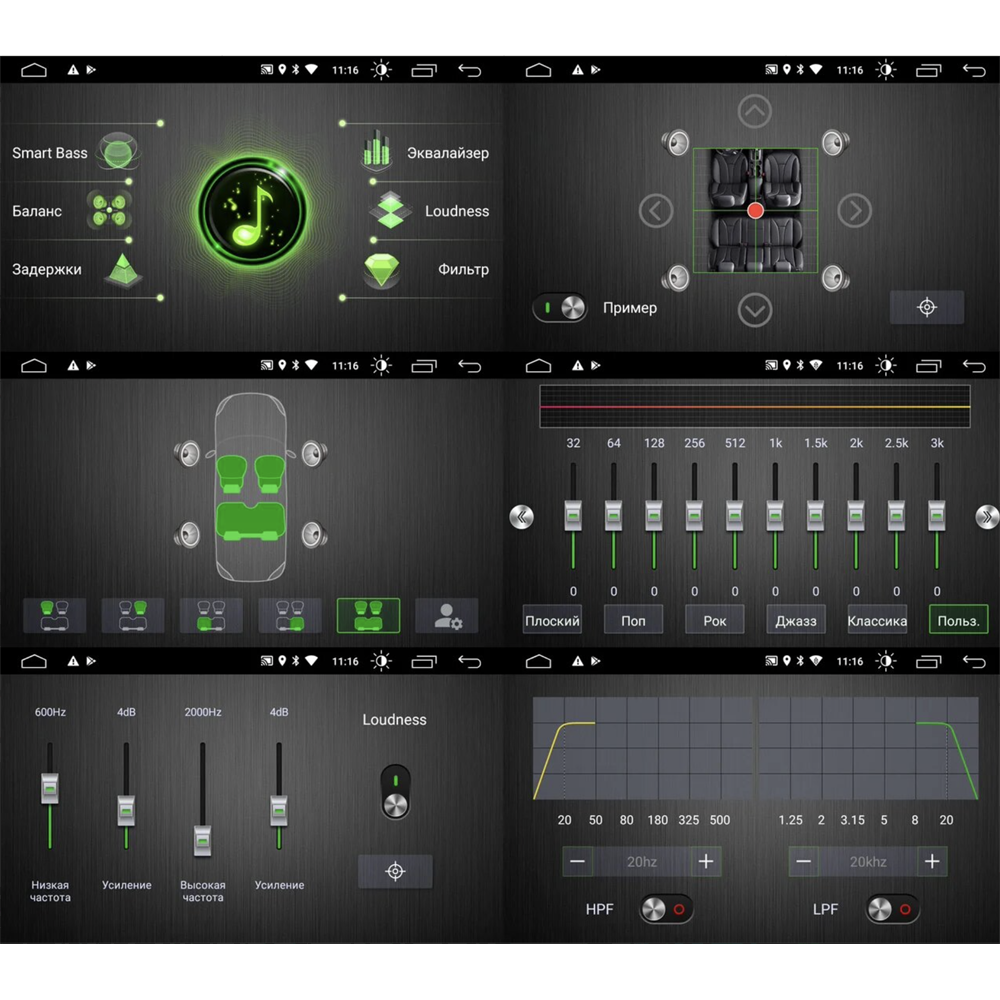Reset balance with crosshair button near Пример
The image size is (1000, 1000).
[927, 307]
